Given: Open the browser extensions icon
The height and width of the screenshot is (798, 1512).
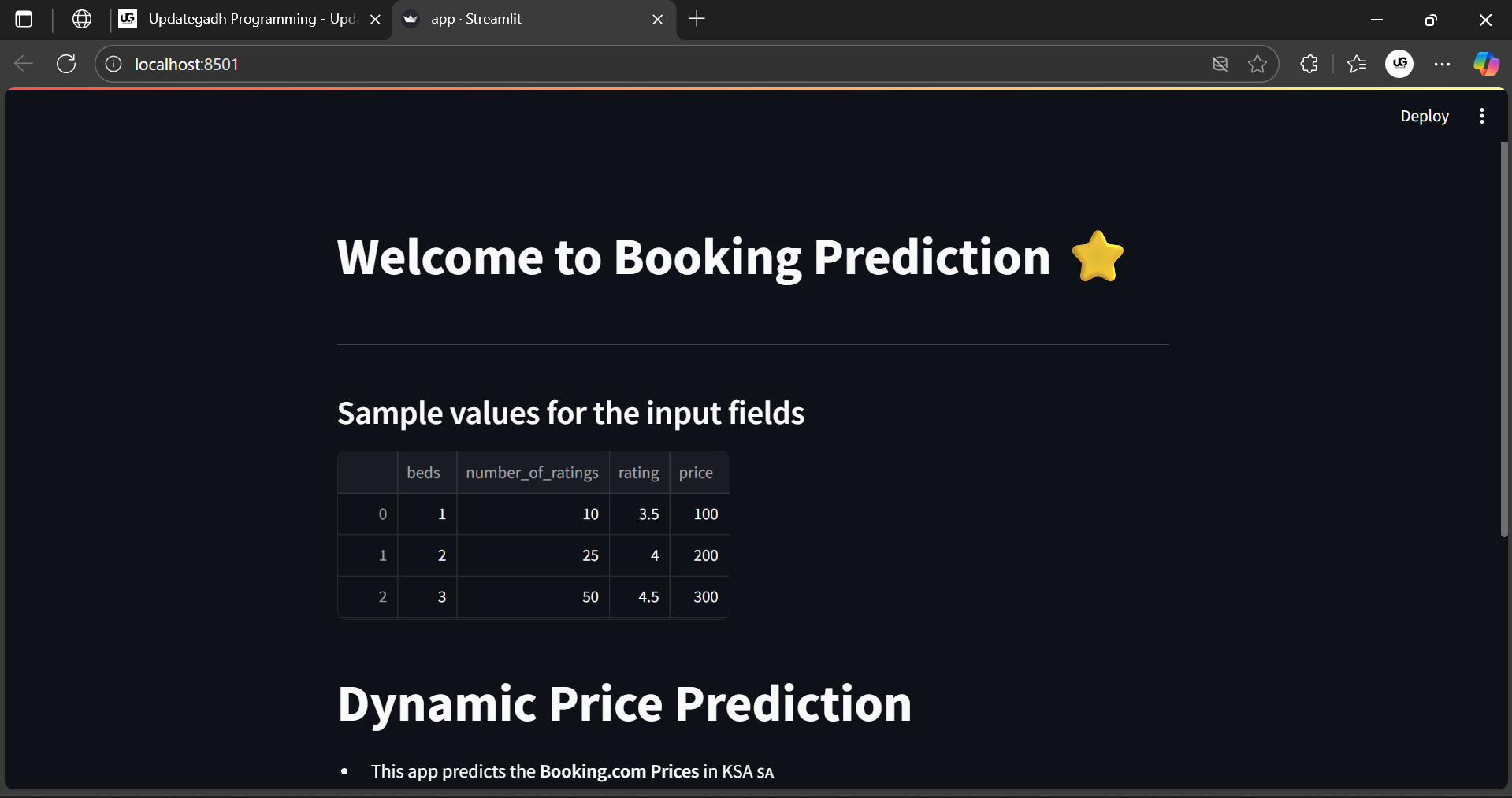Looking at the screenshot, I should [x=1309, y=64].
